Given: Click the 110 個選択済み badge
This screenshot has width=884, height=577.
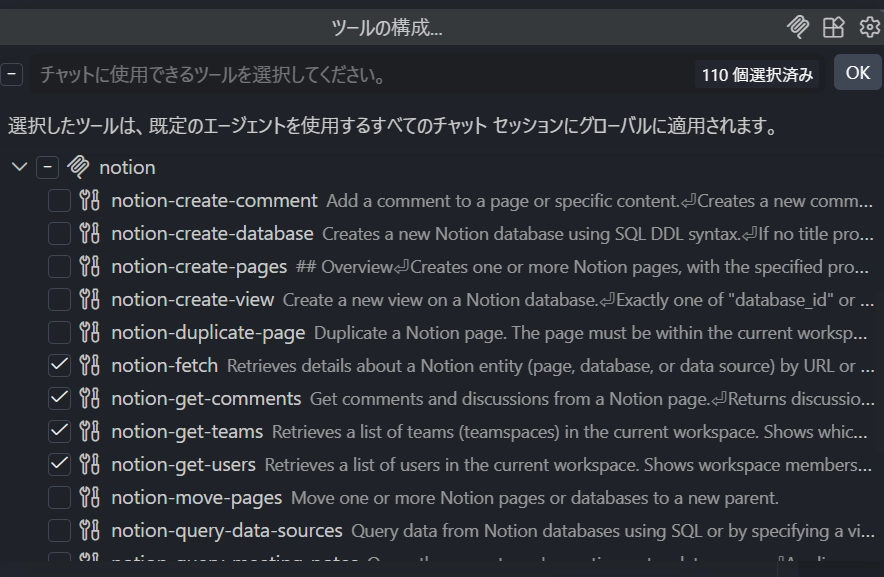Looking at the screenshot, I should tap(757, 74).
